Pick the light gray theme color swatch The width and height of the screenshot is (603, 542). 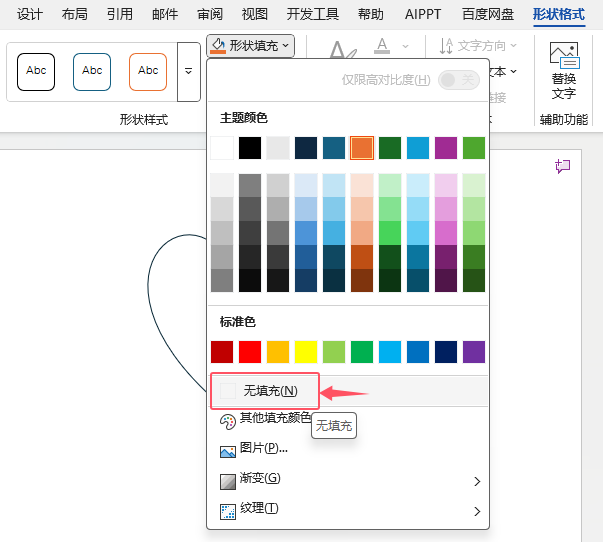click(278, 148)
